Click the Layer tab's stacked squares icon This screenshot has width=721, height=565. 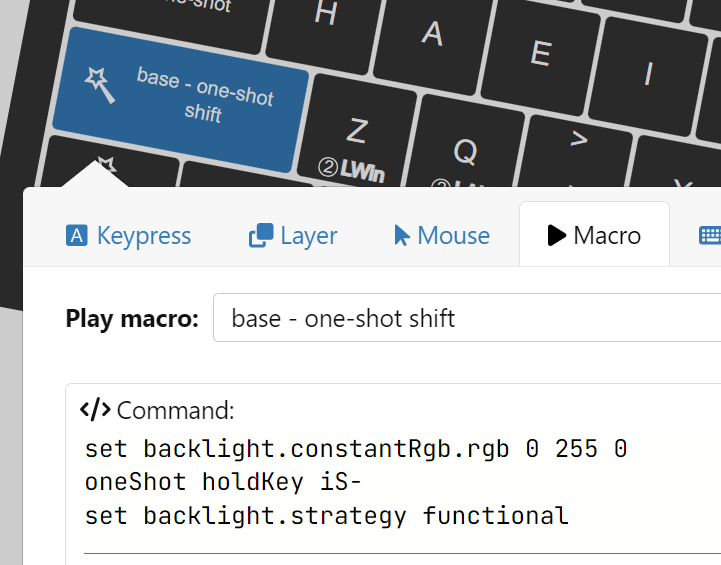260,236
